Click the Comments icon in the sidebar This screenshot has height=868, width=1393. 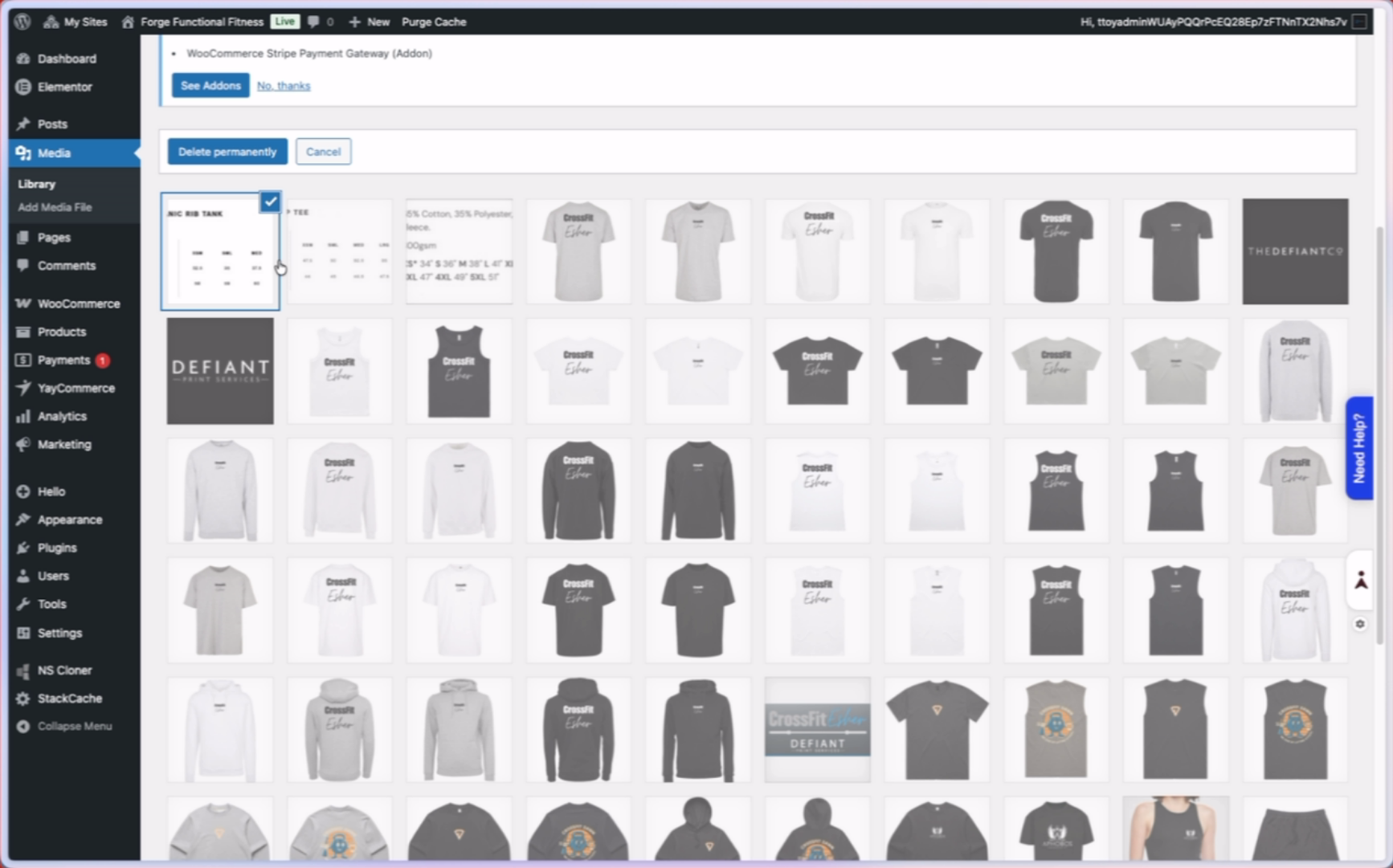tap(23, 265)
